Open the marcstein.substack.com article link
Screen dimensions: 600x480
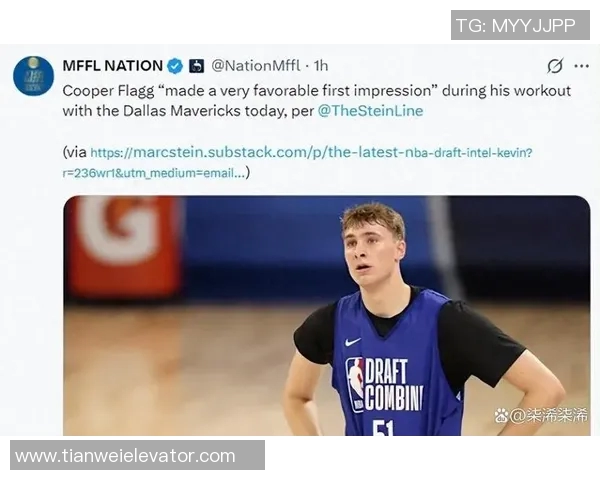click(x=311, y=152)
